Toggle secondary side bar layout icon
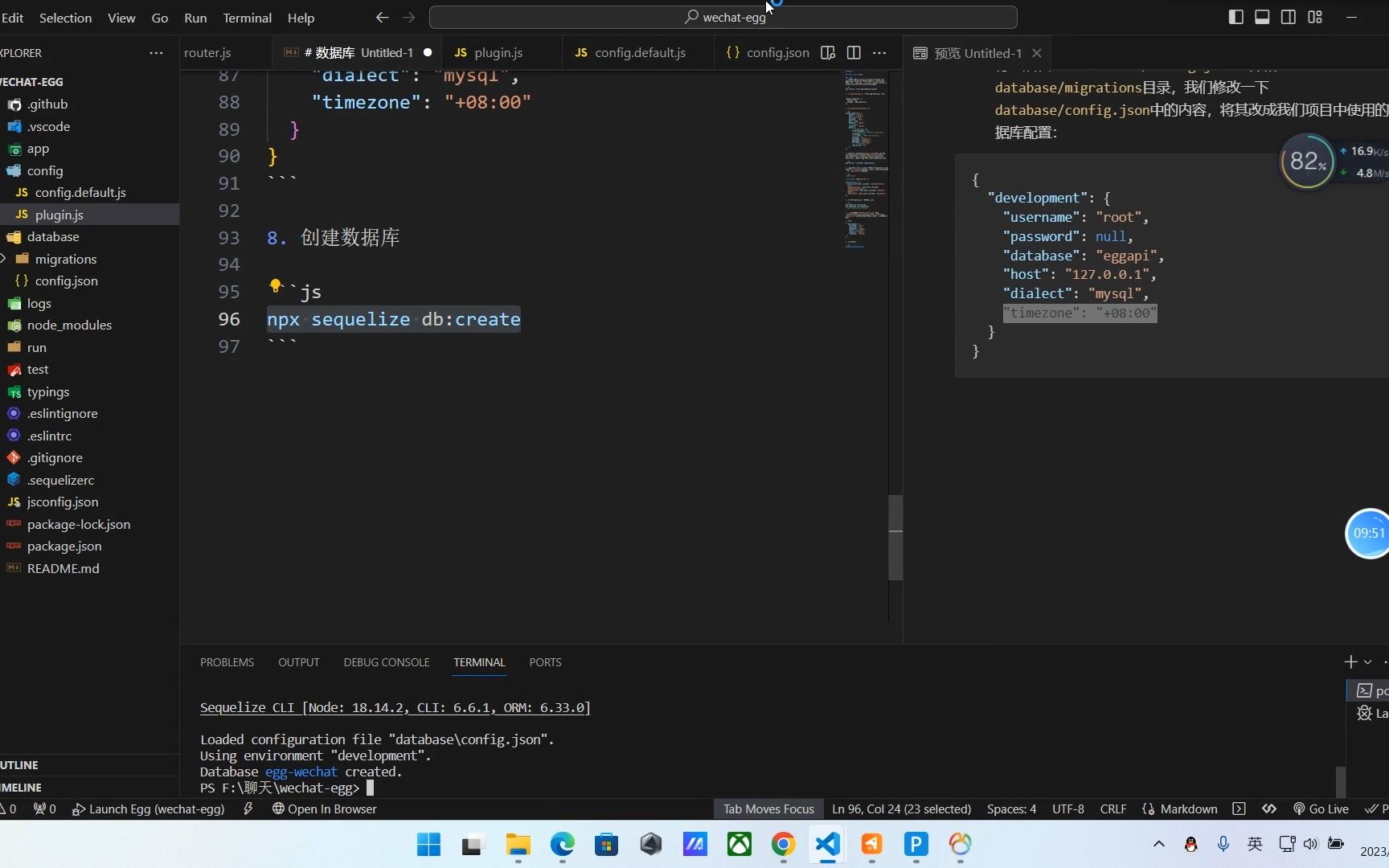1389x868 pixels. (x=1289, y=17)
